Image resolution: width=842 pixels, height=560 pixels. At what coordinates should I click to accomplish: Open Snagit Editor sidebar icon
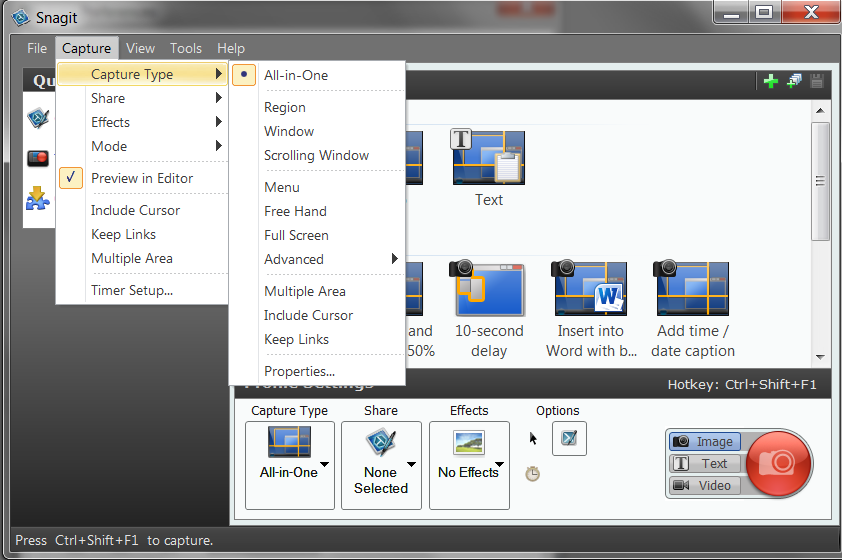click(x=38, y=118)
